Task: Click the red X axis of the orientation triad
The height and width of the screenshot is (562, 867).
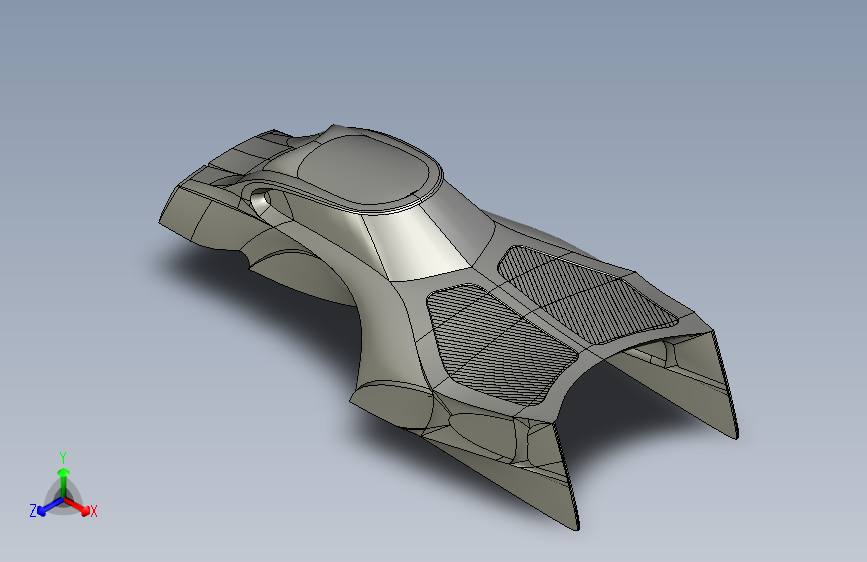Action: tap(78, 506)
